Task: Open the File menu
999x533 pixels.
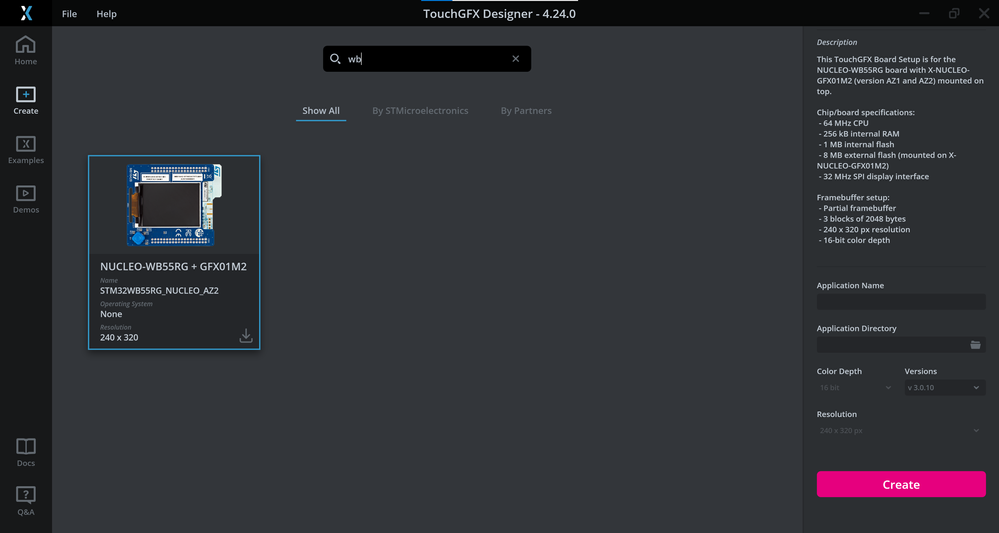Action: [69, 13]
